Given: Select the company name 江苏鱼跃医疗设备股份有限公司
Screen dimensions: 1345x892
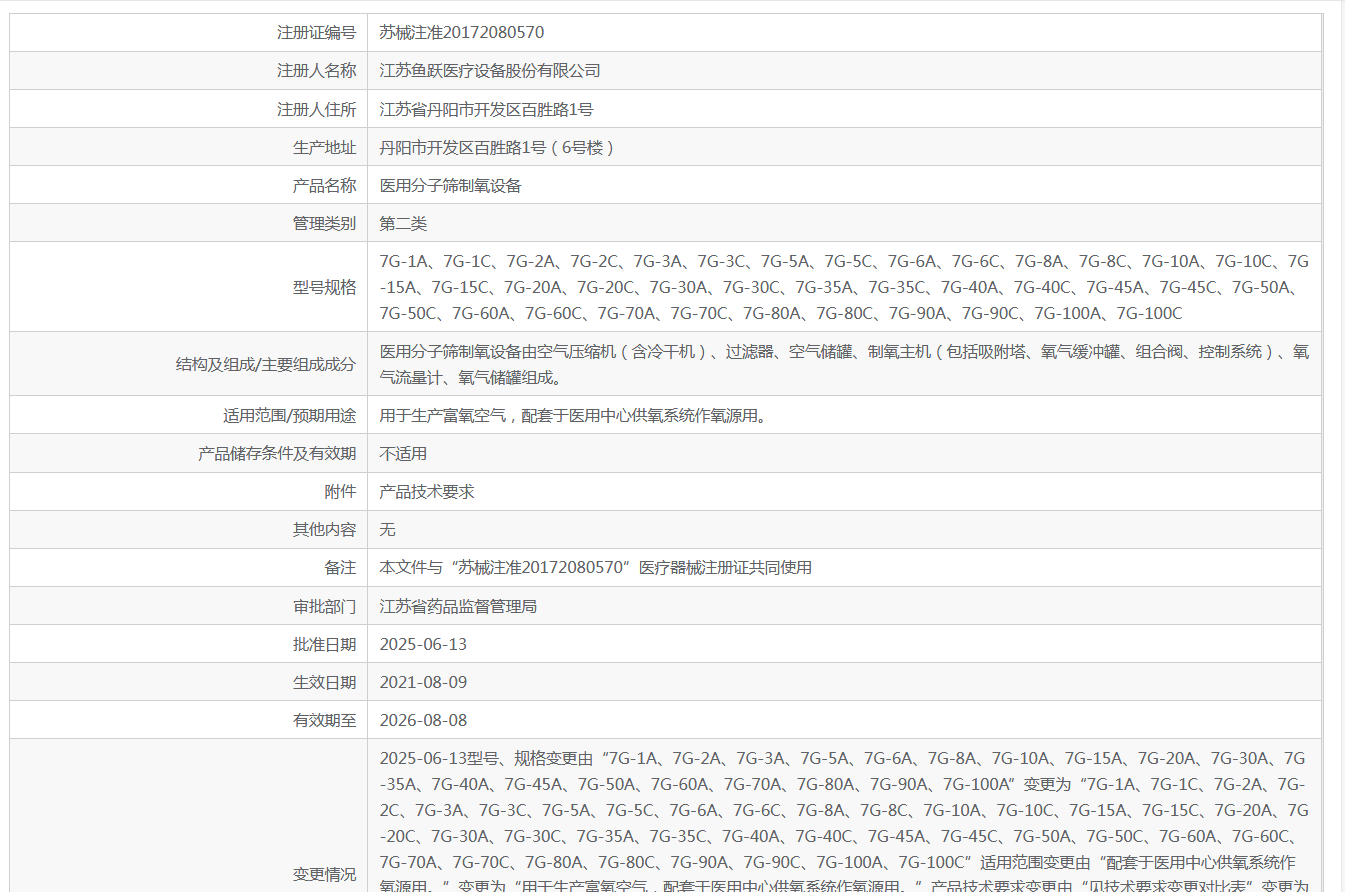Looking at the screenshot, I should [490, 70].
